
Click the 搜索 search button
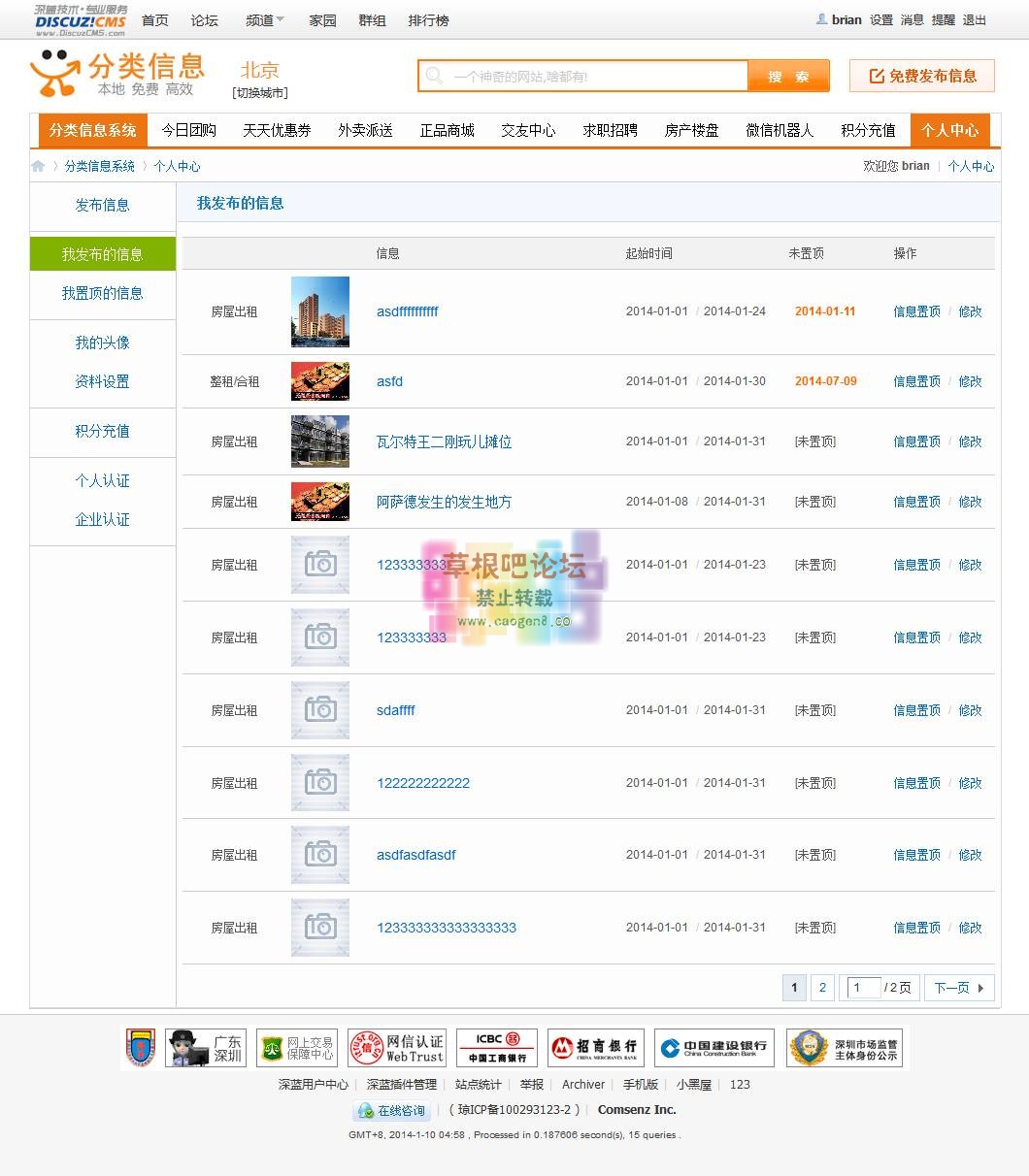(x=788, y=75)
